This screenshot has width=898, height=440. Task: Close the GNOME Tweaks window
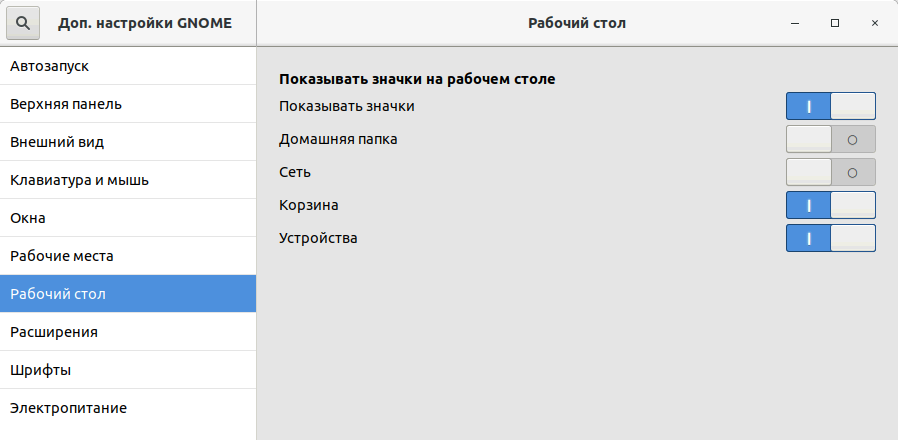[875, 23]
